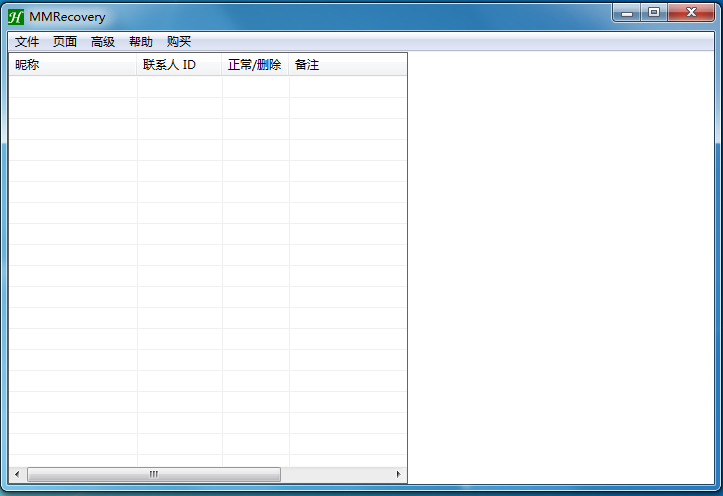Open the 文件 menu
The height and width of the screenshot is (496, 723).
tap(27, 42)
